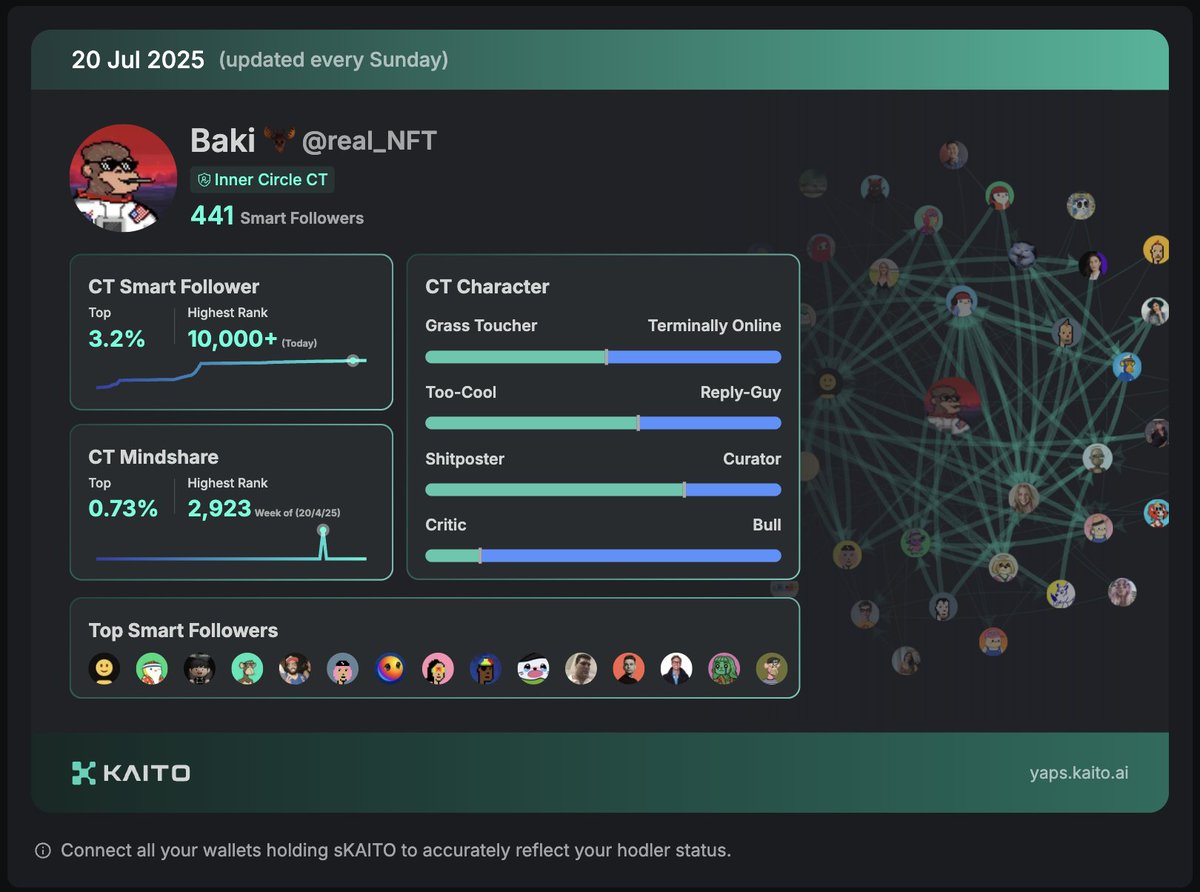
Task: Click the 20 Jul 2025 date header
Action: [140, 60]
